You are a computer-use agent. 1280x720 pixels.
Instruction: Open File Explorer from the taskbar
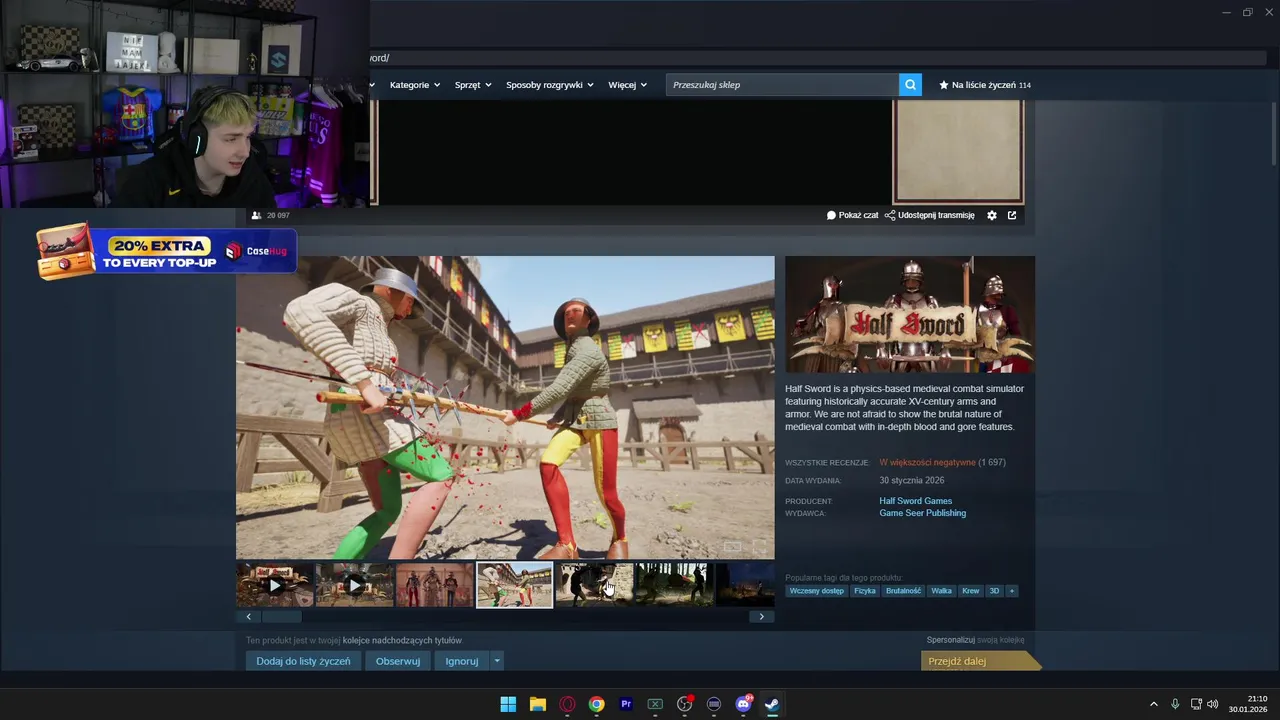(x=537, y=704)
